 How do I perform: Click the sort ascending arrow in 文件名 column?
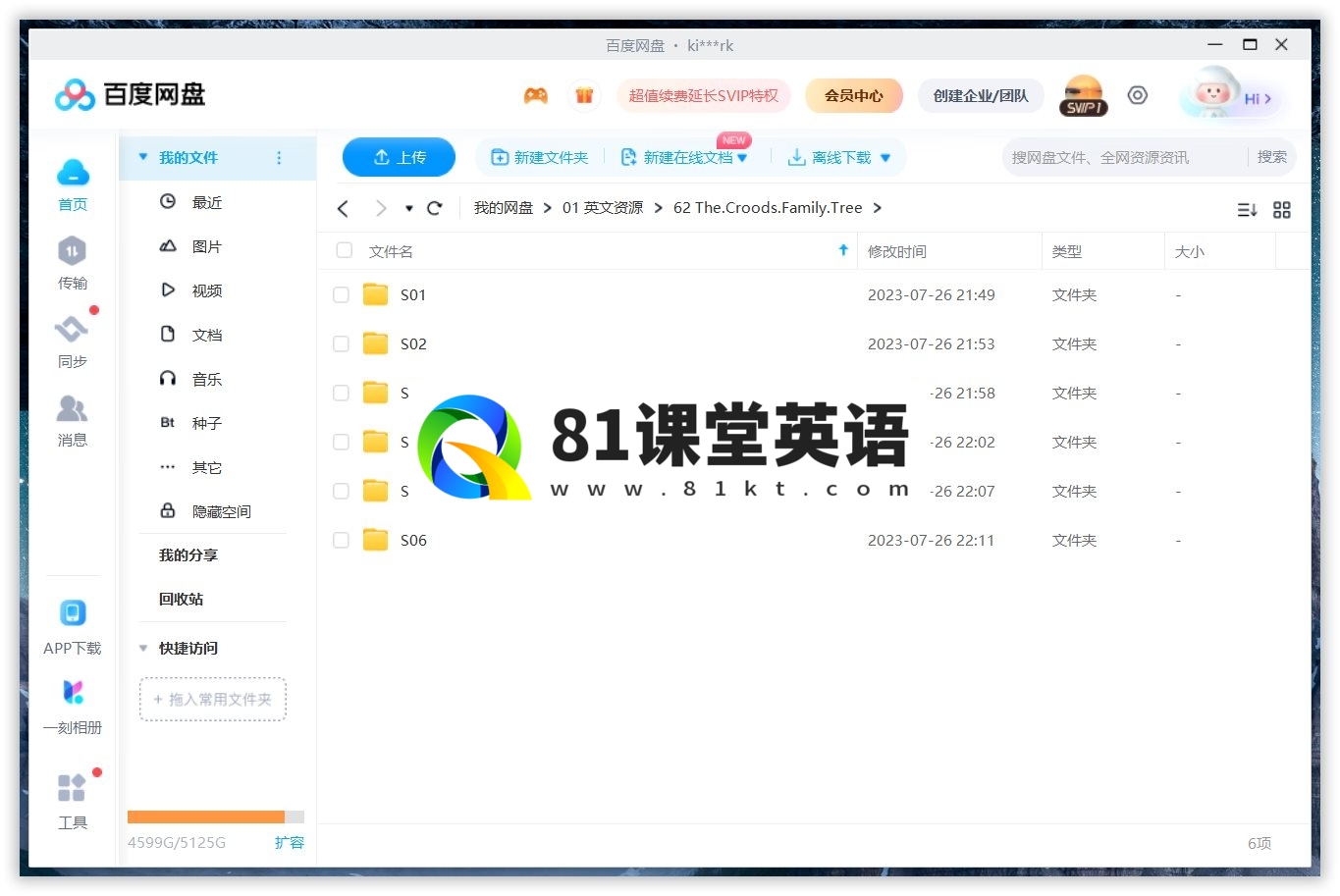(x=843, y=250)
